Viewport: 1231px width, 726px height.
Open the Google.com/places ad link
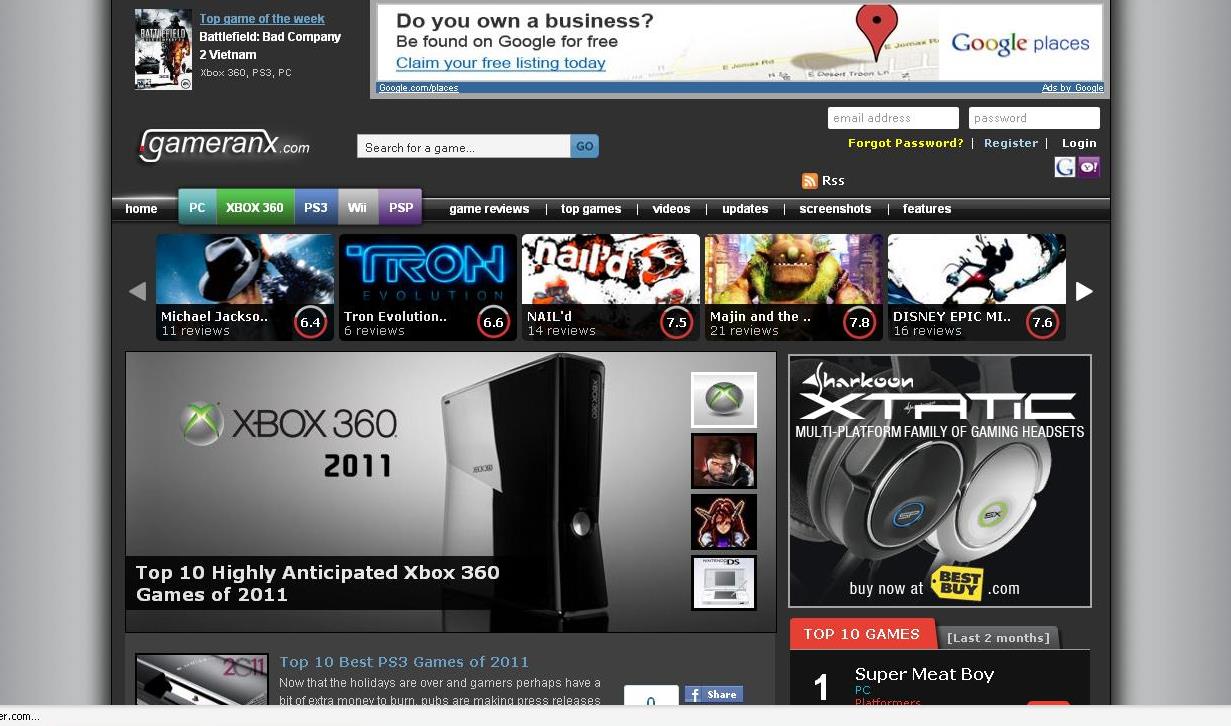pos(418,88)
